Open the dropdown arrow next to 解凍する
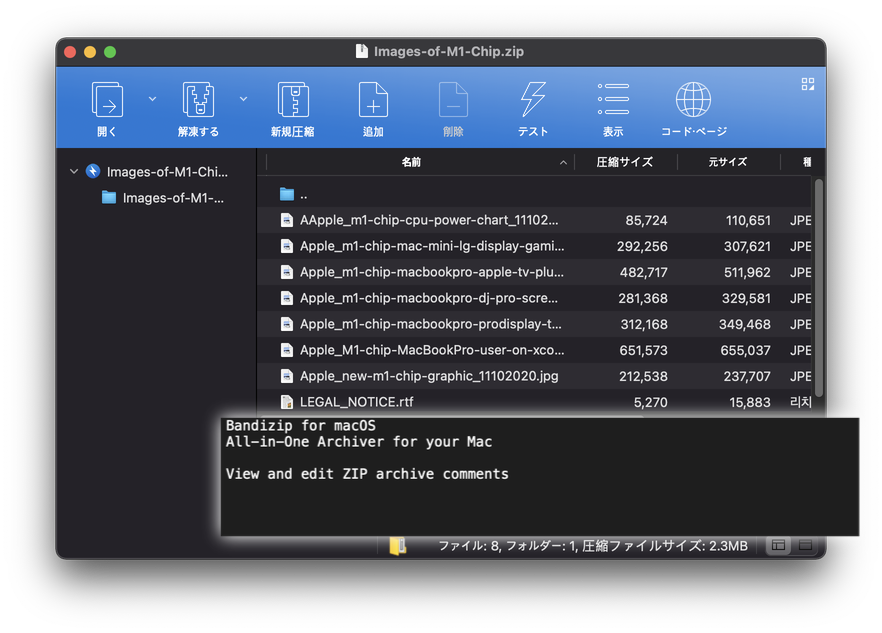The height and width of the screenshot is (633, 882). (244, 99)
